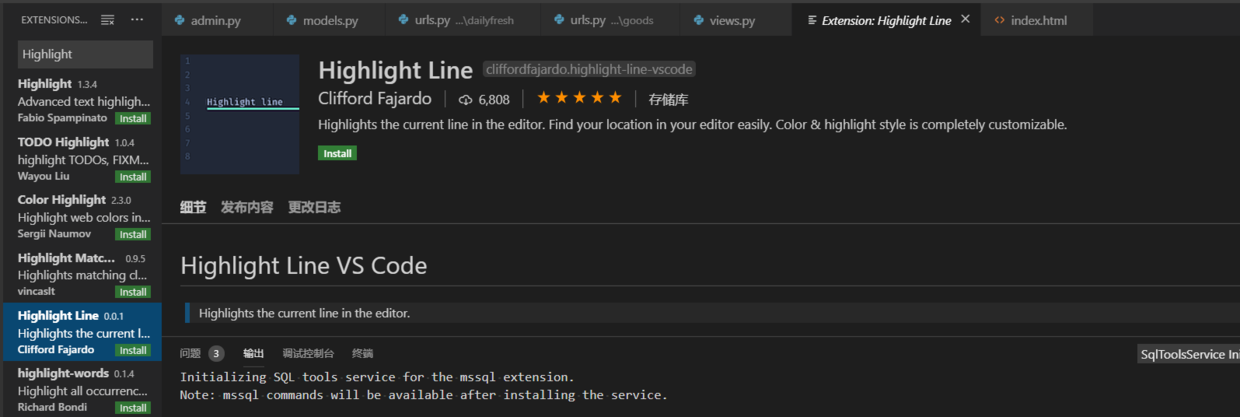The image size is (1240, 417).
Task: Open the 细节 details tab
Action: coord(193,207)
